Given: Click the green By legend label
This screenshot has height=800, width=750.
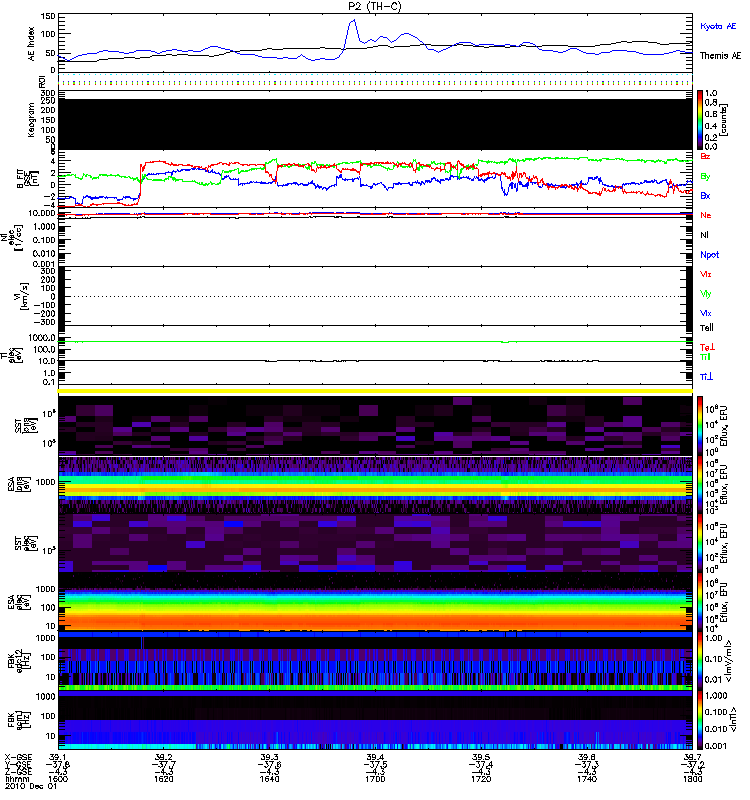Looking at the screenshot, I should [705, 177].
